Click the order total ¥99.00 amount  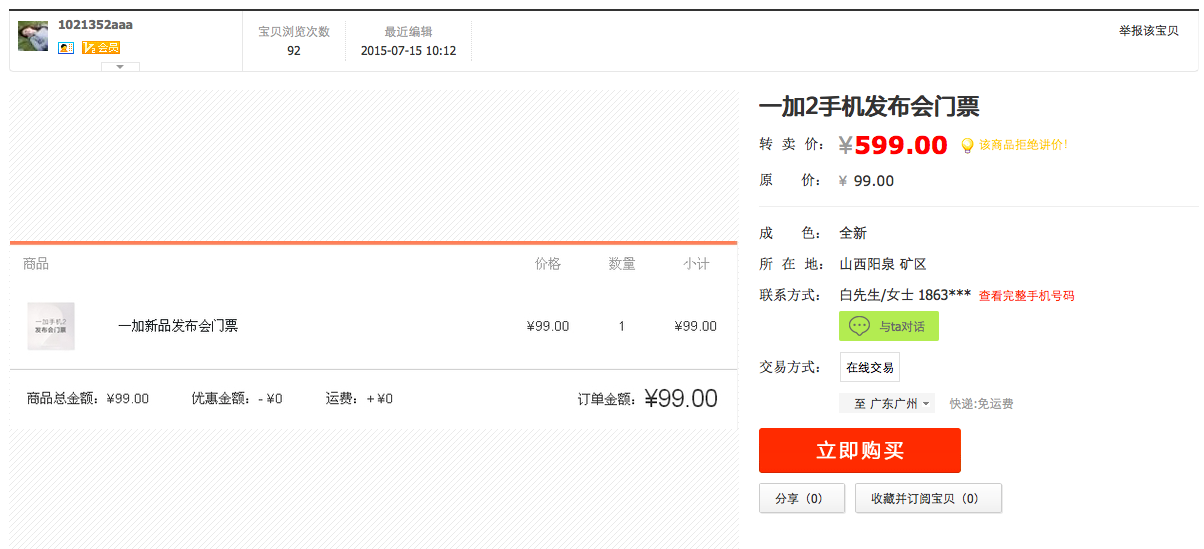click(x=681, y=398)
